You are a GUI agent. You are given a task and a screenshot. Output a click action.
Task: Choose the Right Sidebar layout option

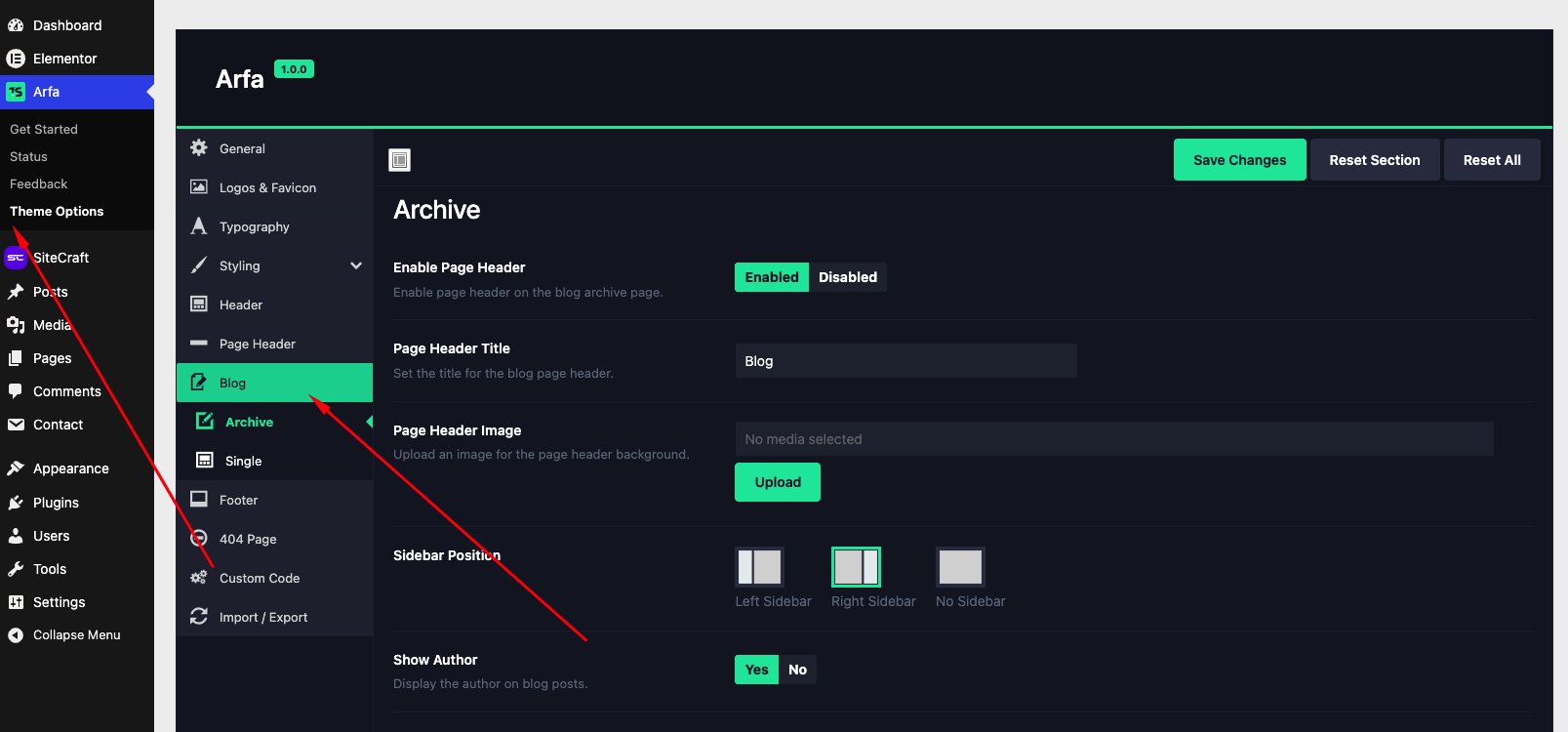tap(856, 567)
